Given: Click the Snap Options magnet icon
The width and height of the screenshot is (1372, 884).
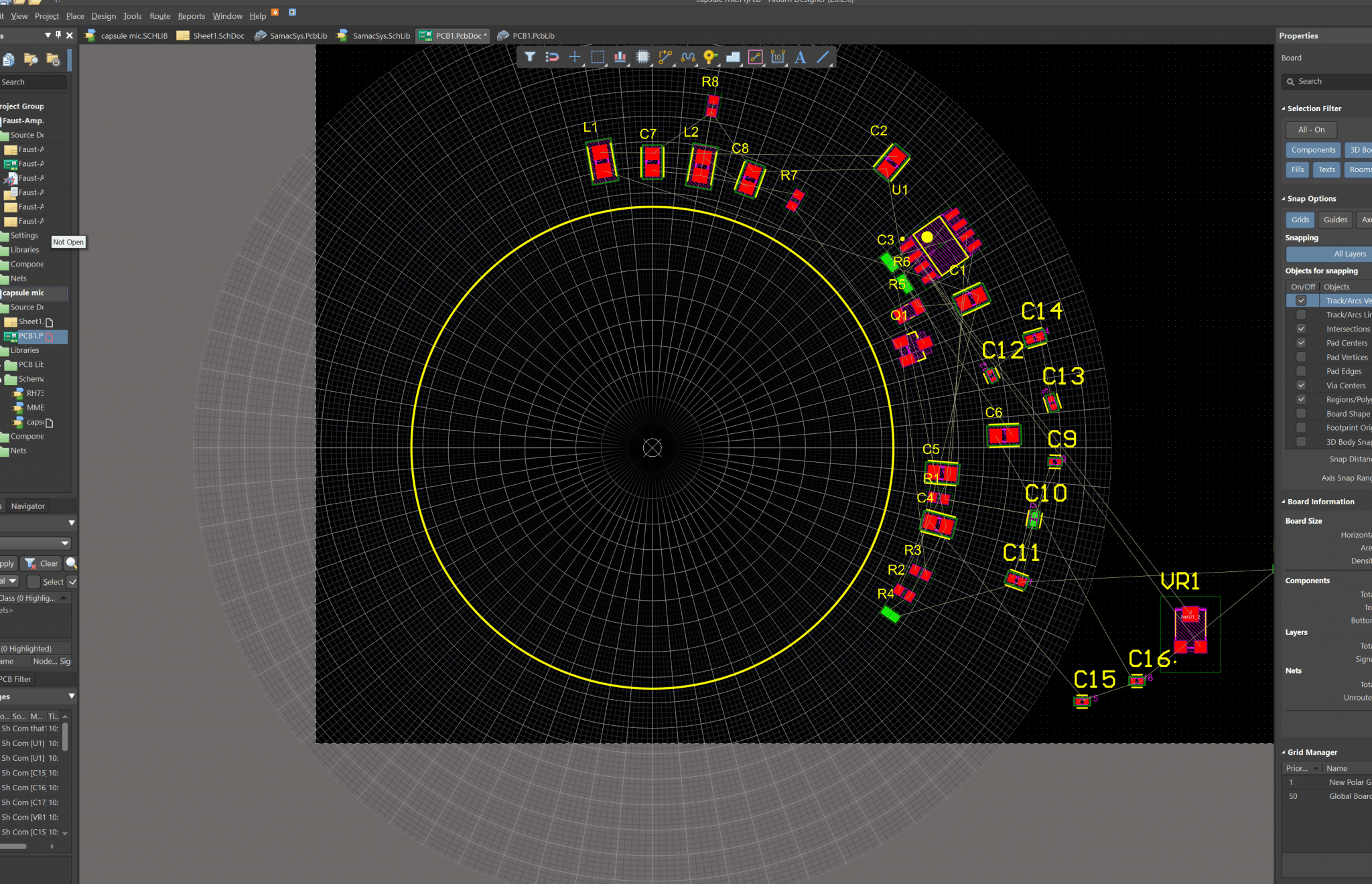Looking at the screenshot, I should tap(552, 57).
